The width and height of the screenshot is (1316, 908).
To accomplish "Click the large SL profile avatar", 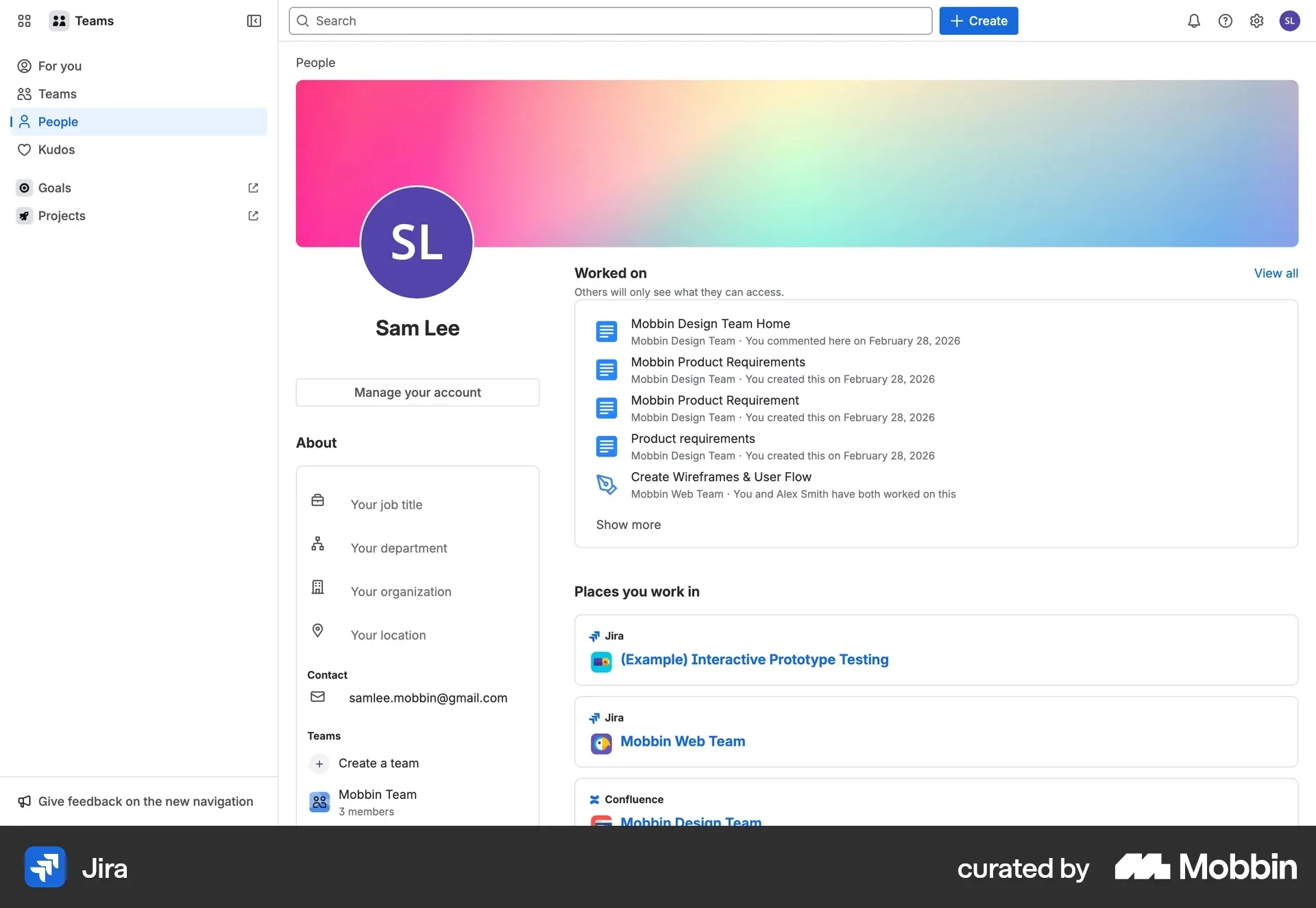I will click(x=417, y=242).
